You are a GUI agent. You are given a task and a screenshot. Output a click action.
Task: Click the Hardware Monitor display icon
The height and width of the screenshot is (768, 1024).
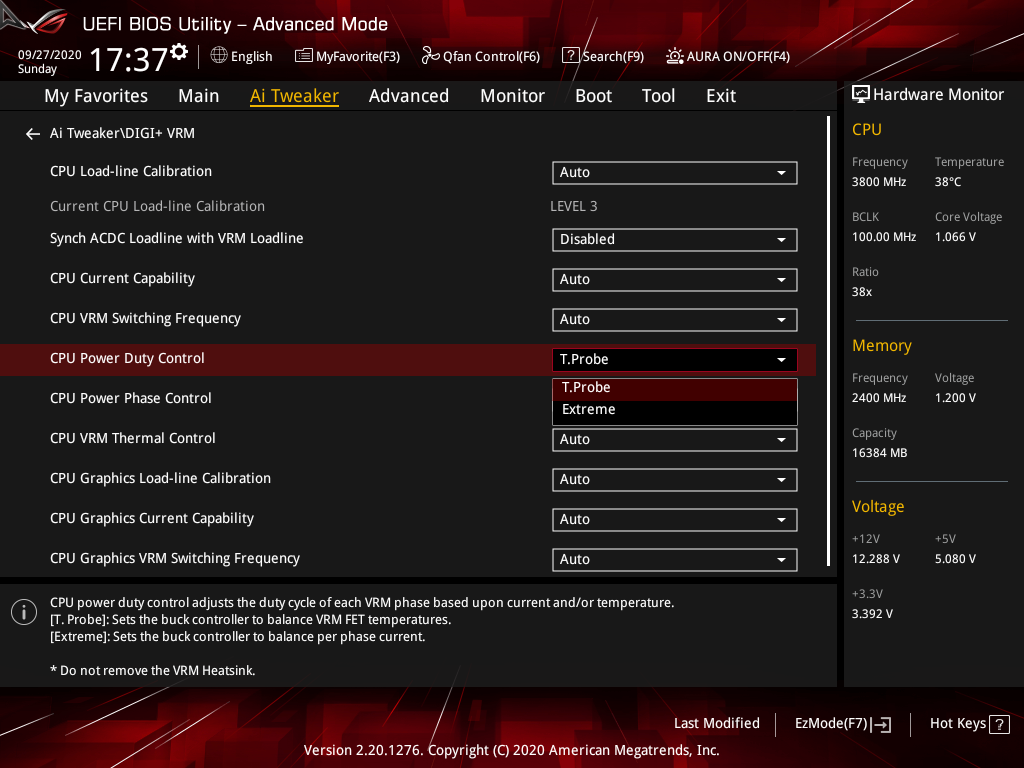coord(861,95)
